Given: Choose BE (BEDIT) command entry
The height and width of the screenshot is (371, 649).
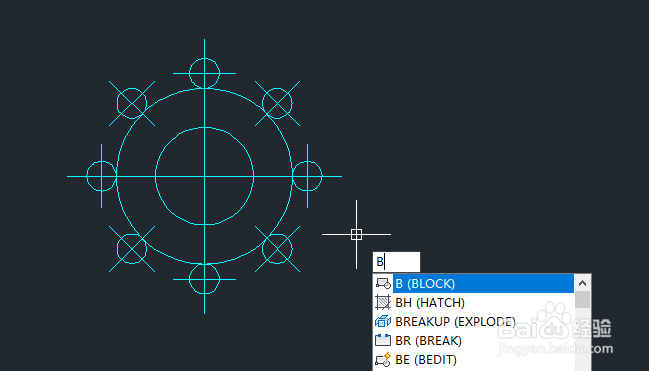Looking at the screenshot, I should pos(474,360).
